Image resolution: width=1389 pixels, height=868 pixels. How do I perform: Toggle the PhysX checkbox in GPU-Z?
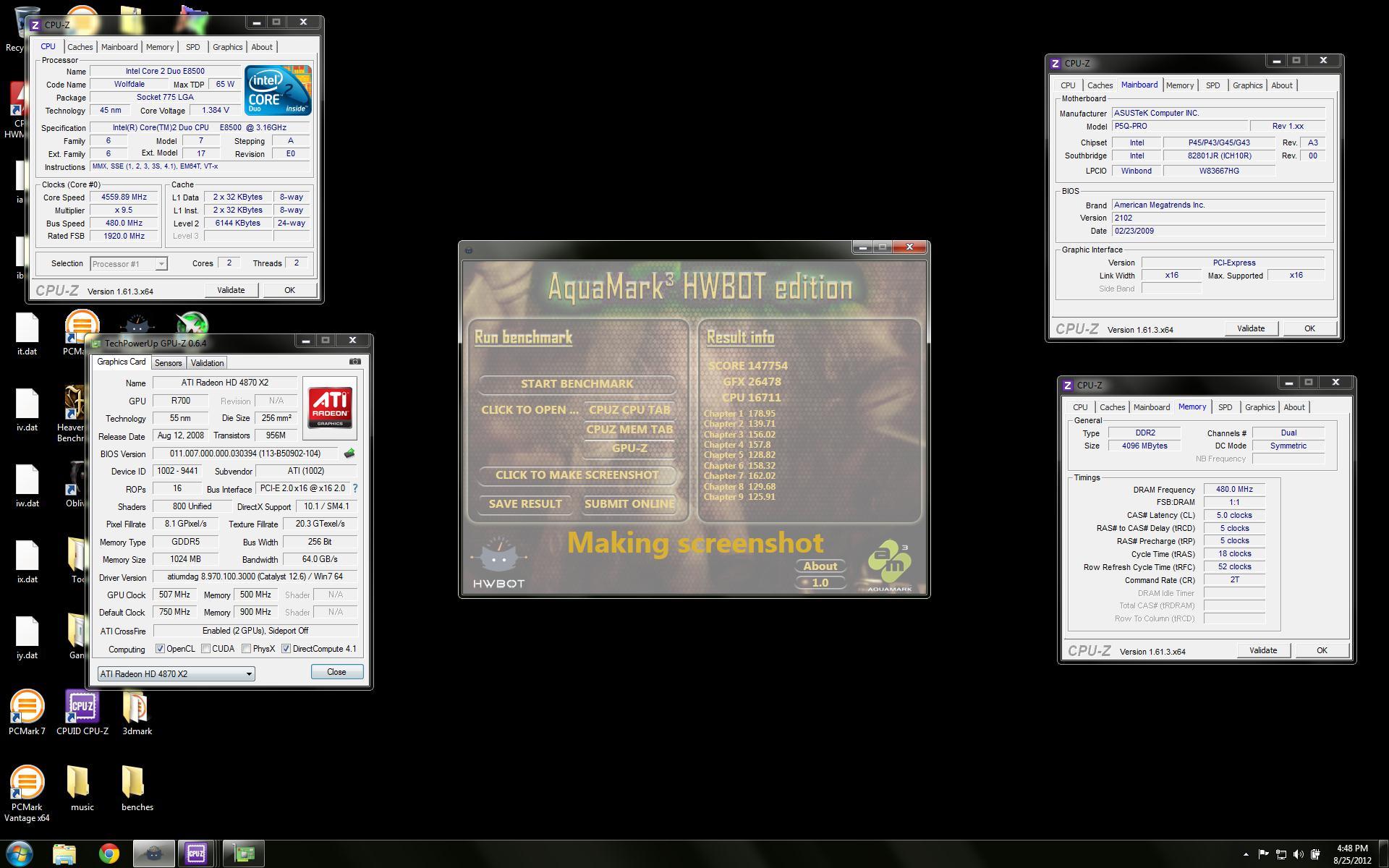coord(247,649)
